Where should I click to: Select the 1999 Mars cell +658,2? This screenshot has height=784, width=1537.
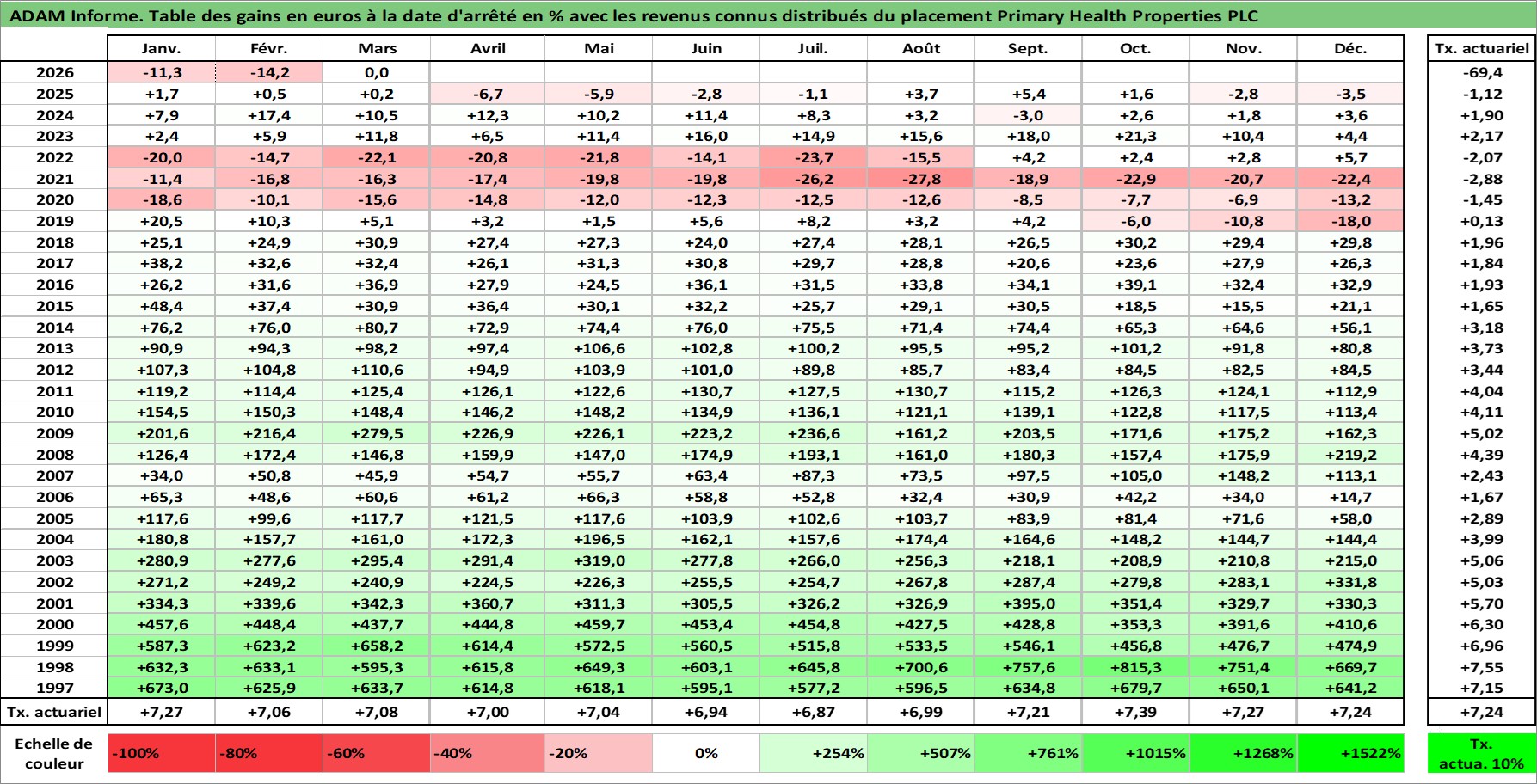pyautogui.click(x=377, y=646)
